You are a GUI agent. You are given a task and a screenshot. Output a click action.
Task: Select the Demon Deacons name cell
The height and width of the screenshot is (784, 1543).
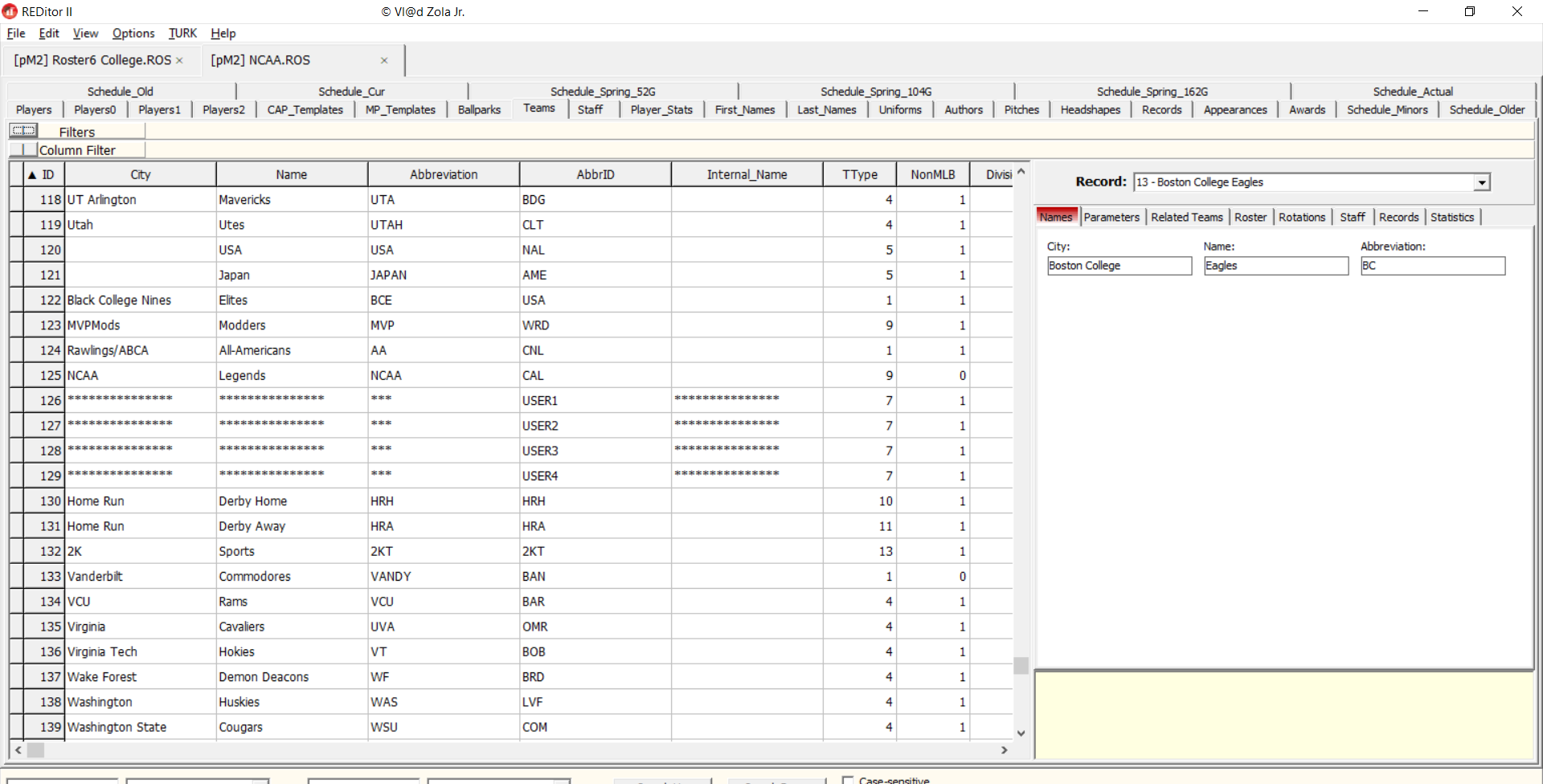pos(292,676)
